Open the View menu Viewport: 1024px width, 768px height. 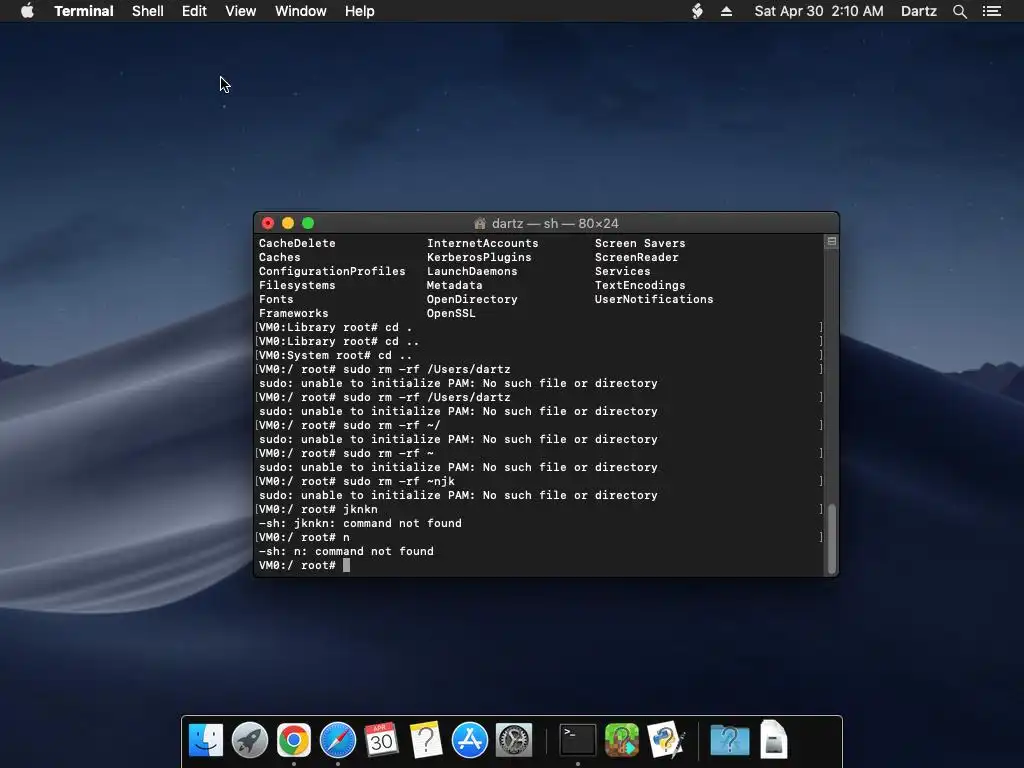(x=240, y=11)
